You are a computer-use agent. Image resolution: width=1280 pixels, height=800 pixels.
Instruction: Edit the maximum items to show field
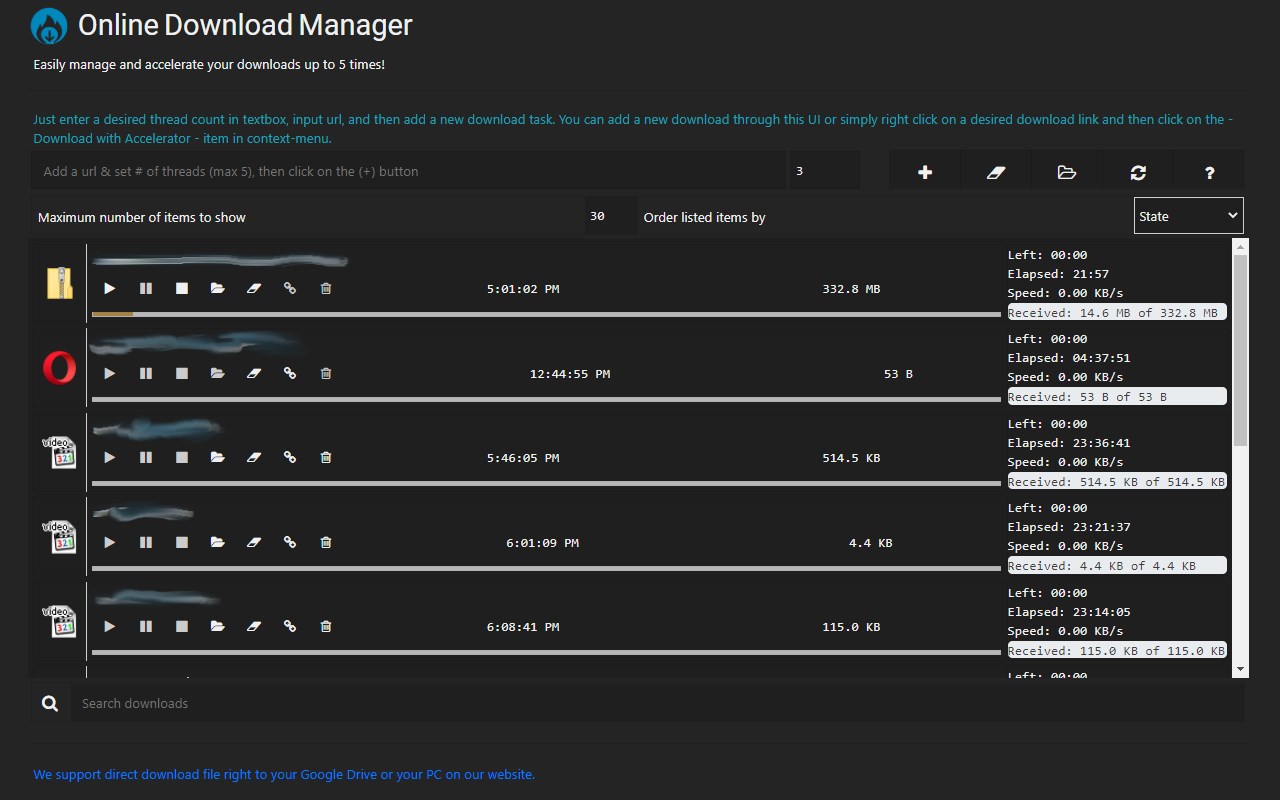[x=610, y=216]
